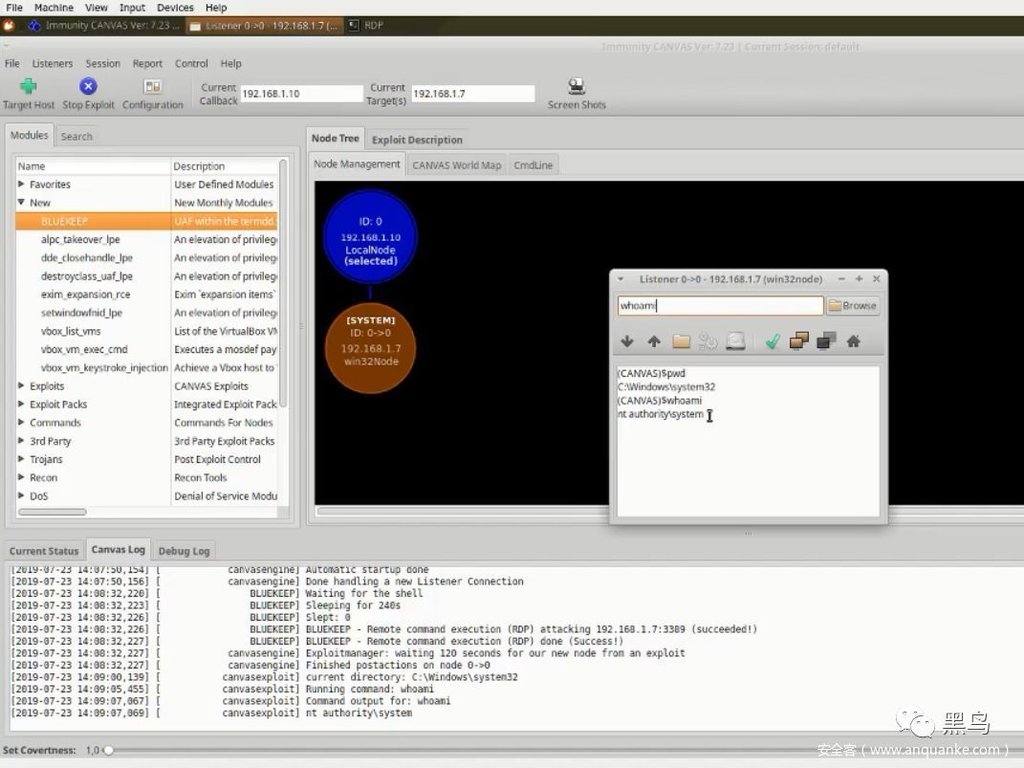The width and height of the screenshot is (1024, 768).
Task: Click the up arrow icon in Listener window
Action: click(x=654, y=341)
